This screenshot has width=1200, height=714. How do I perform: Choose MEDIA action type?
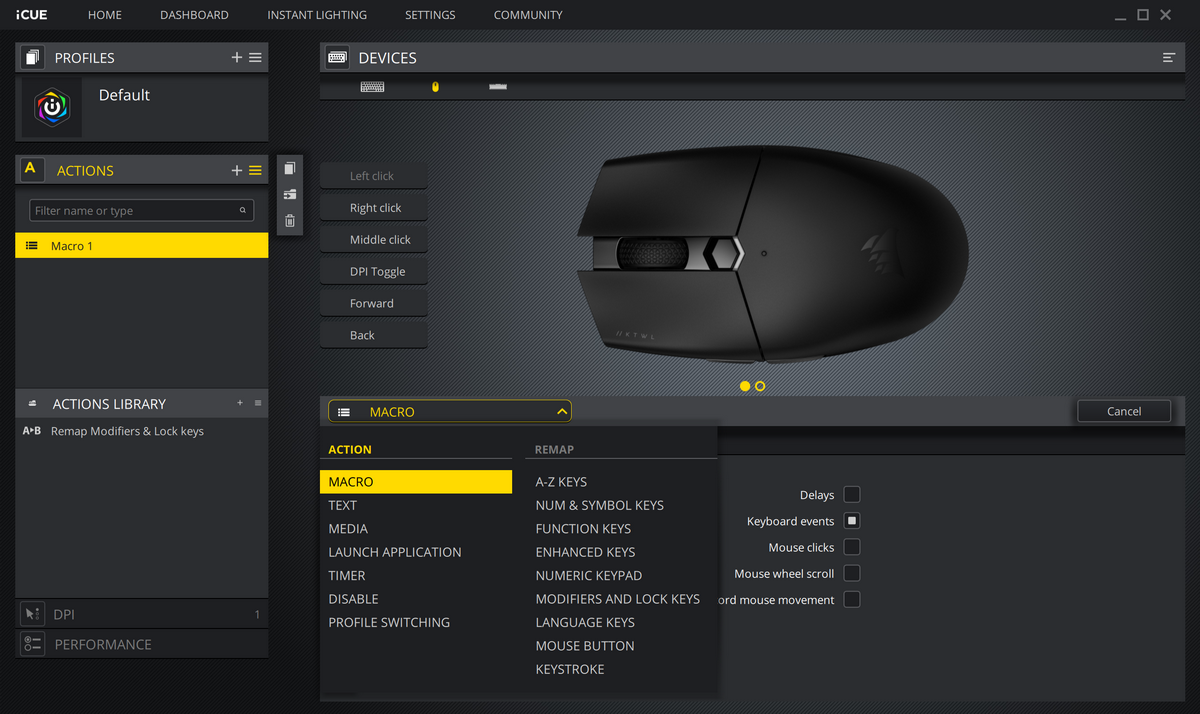pyautogui.click(x=348, y=529)
